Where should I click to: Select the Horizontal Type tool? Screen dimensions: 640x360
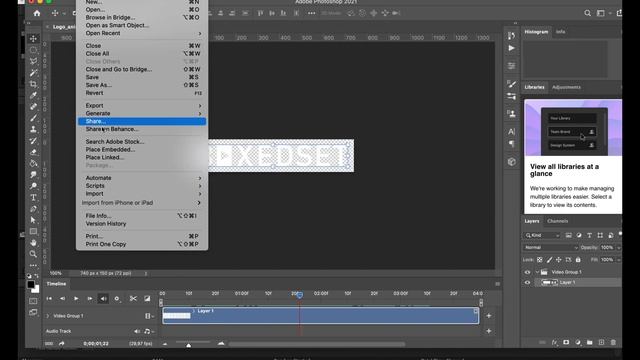[x=33, y=198]
